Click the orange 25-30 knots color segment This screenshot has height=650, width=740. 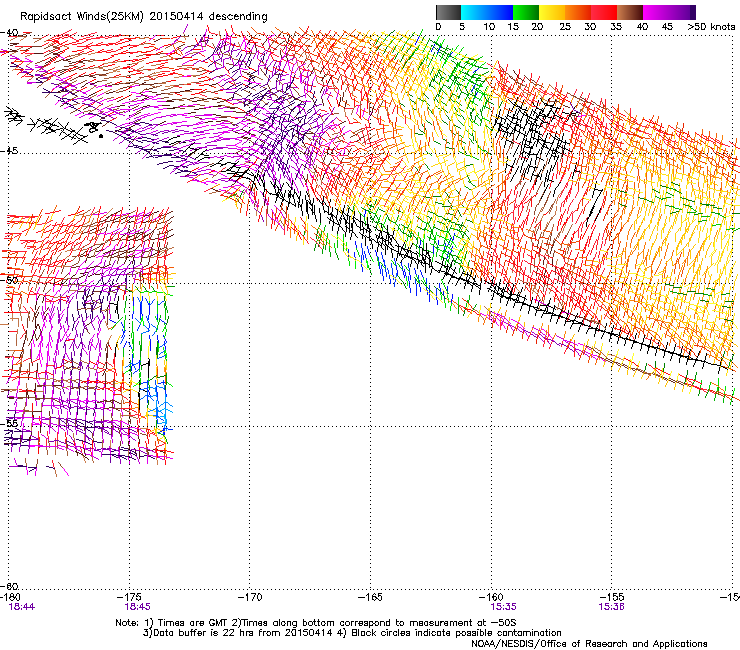point(578,12)
